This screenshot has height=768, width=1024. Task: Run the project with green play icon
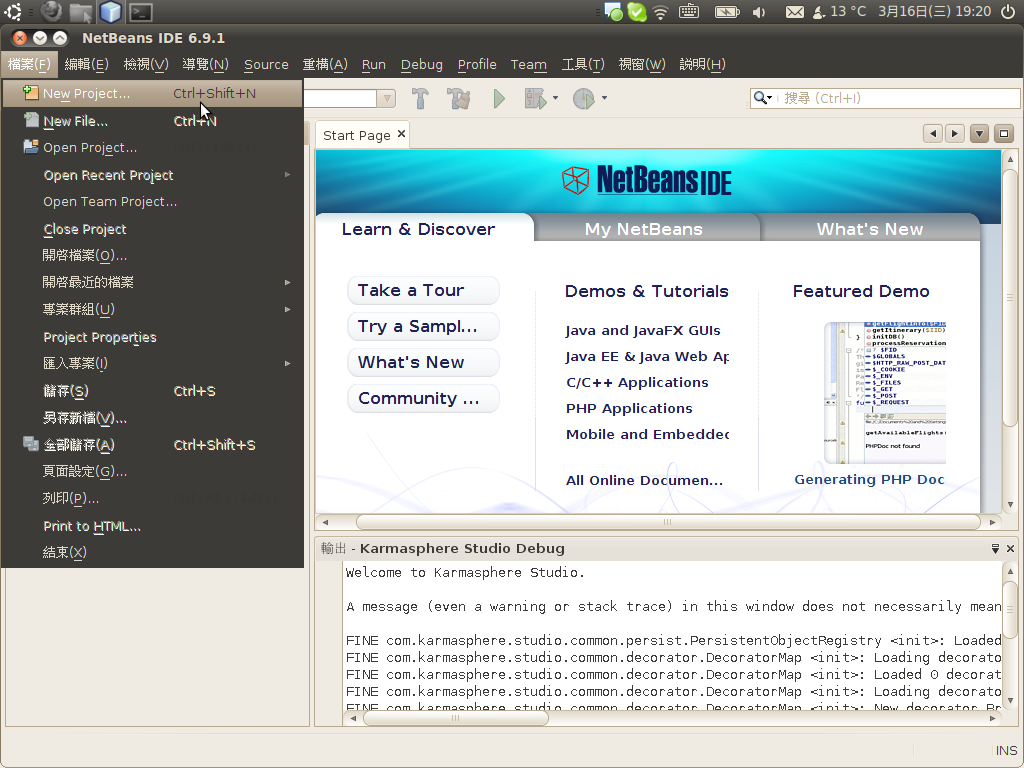(x=499, y=99)
